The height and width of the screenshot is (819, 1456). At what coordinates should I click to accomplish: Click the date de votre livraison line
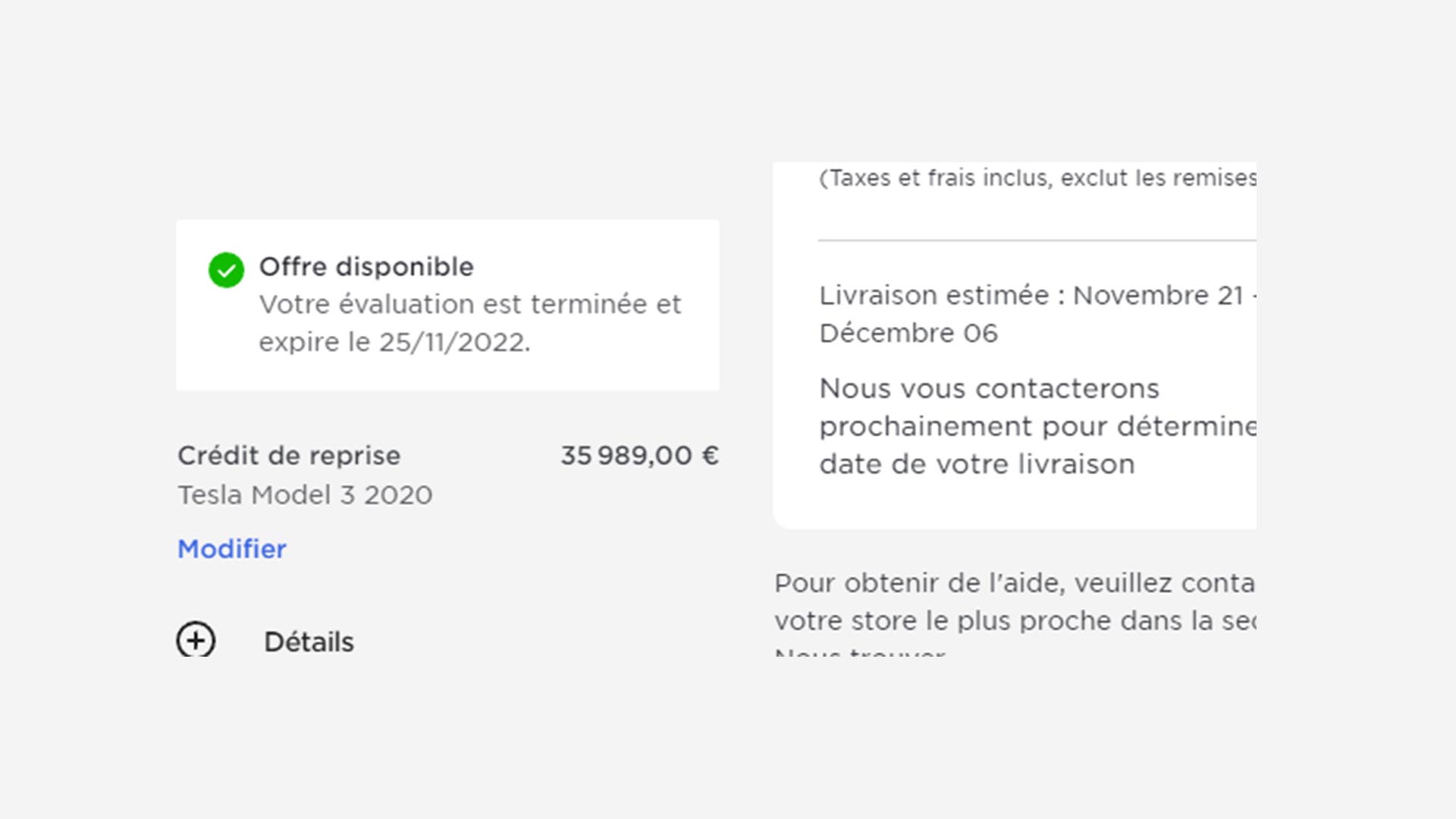[x=977, y=464]
